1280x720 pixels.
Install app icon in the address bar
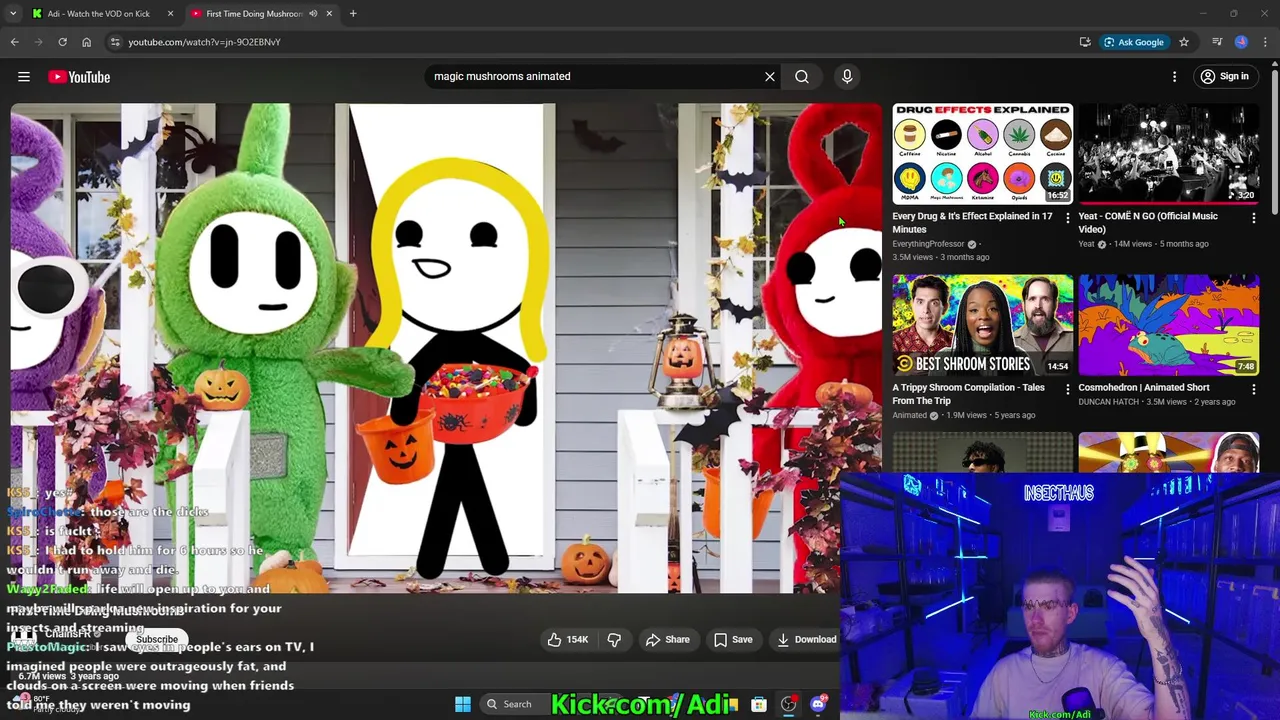[x=1085, y=42]
